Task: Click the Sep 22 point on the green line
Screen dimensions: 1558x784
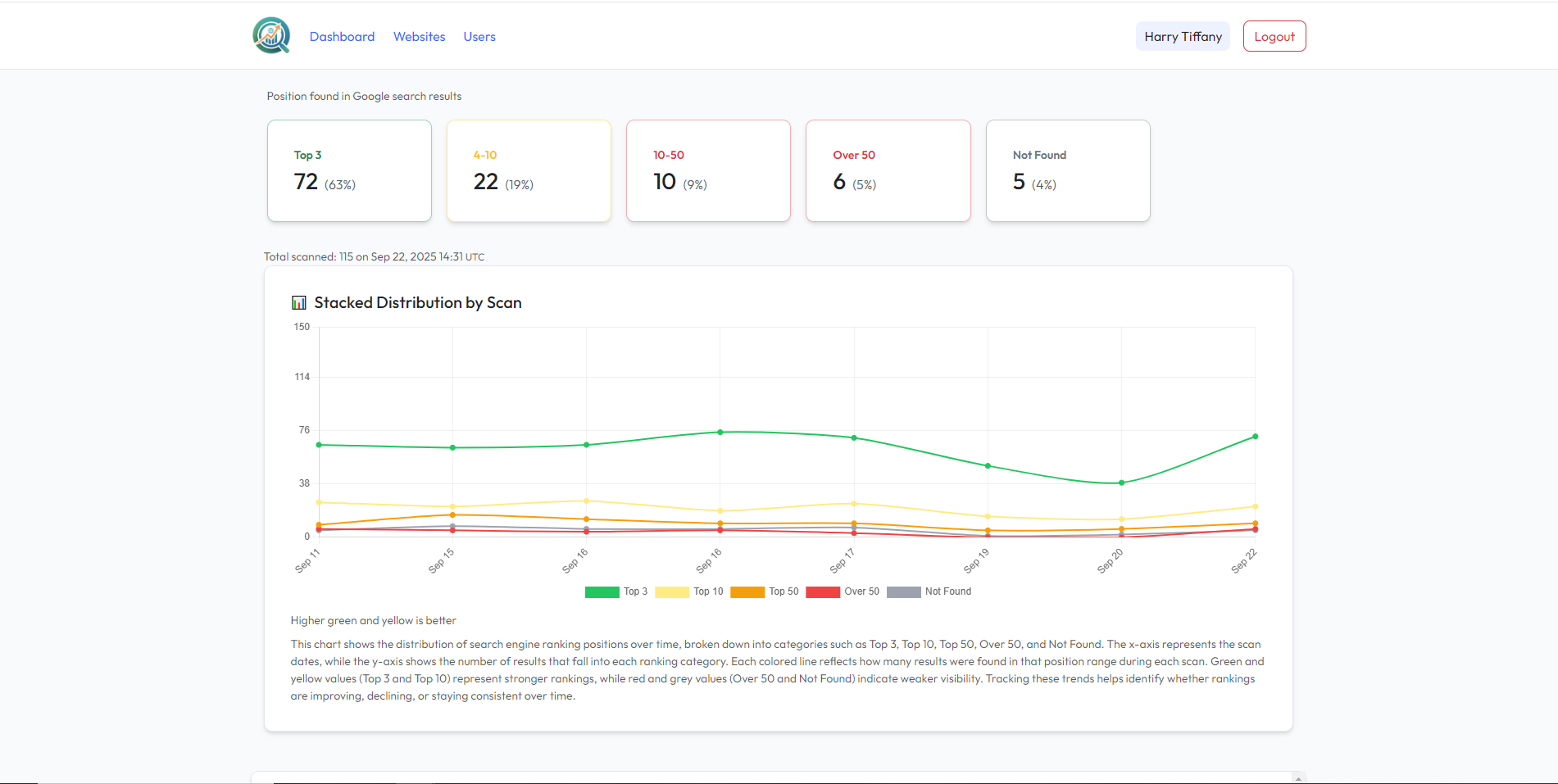Action: point(1254,437)
